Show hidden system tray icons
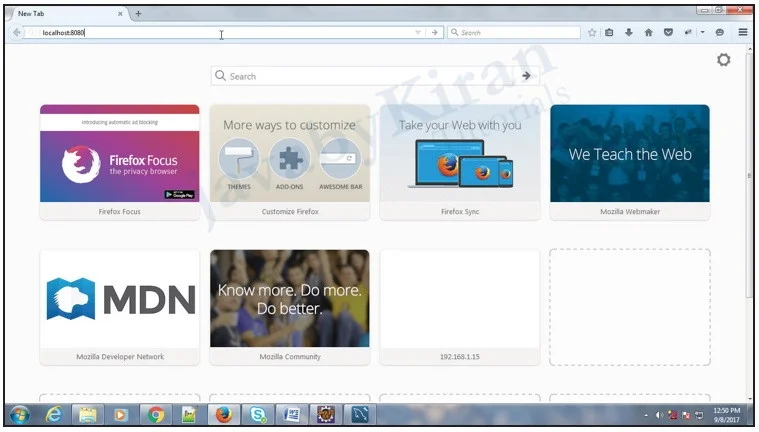The width and height of the screenshot is (759, 432). 646,415
